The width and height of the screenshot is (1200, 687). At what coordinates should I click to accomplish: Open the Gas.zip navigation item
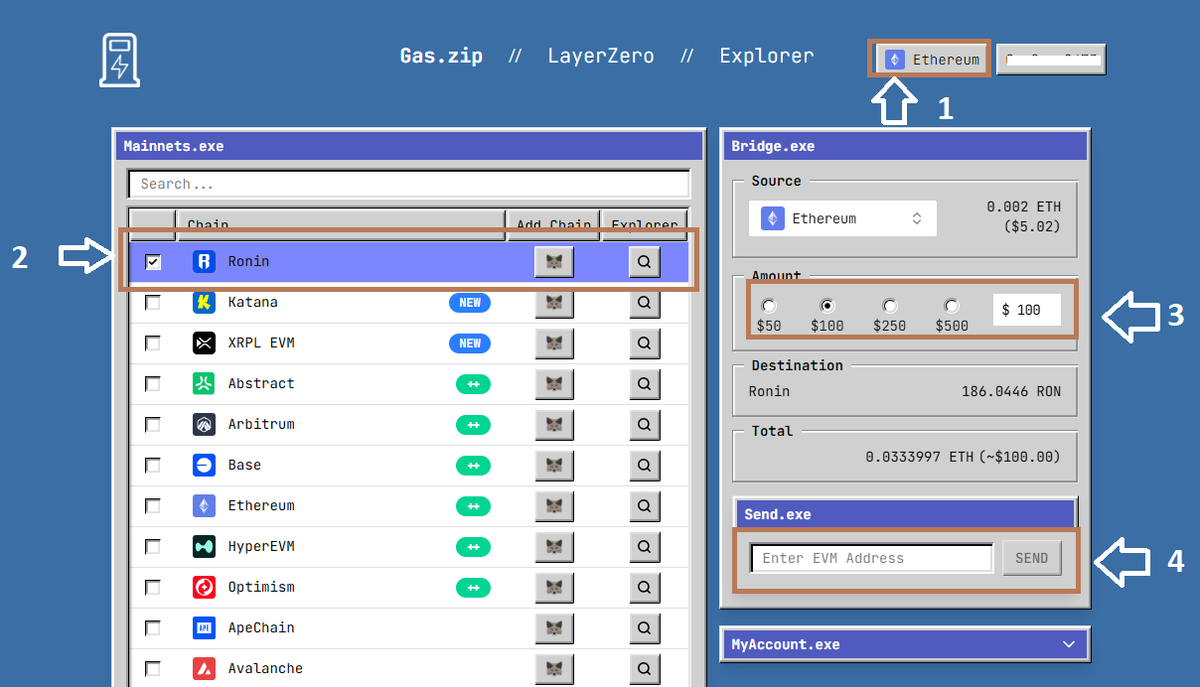441,56
